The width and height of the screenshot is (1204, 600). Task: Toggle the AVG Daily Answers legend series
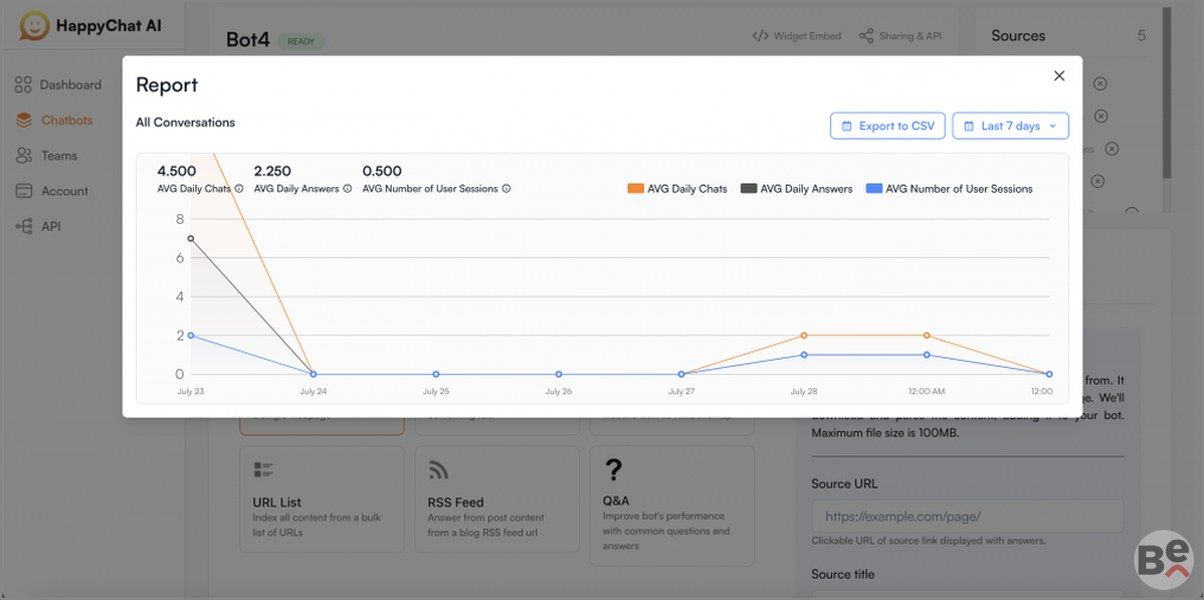pyautogui.click(x=796, y=189)
